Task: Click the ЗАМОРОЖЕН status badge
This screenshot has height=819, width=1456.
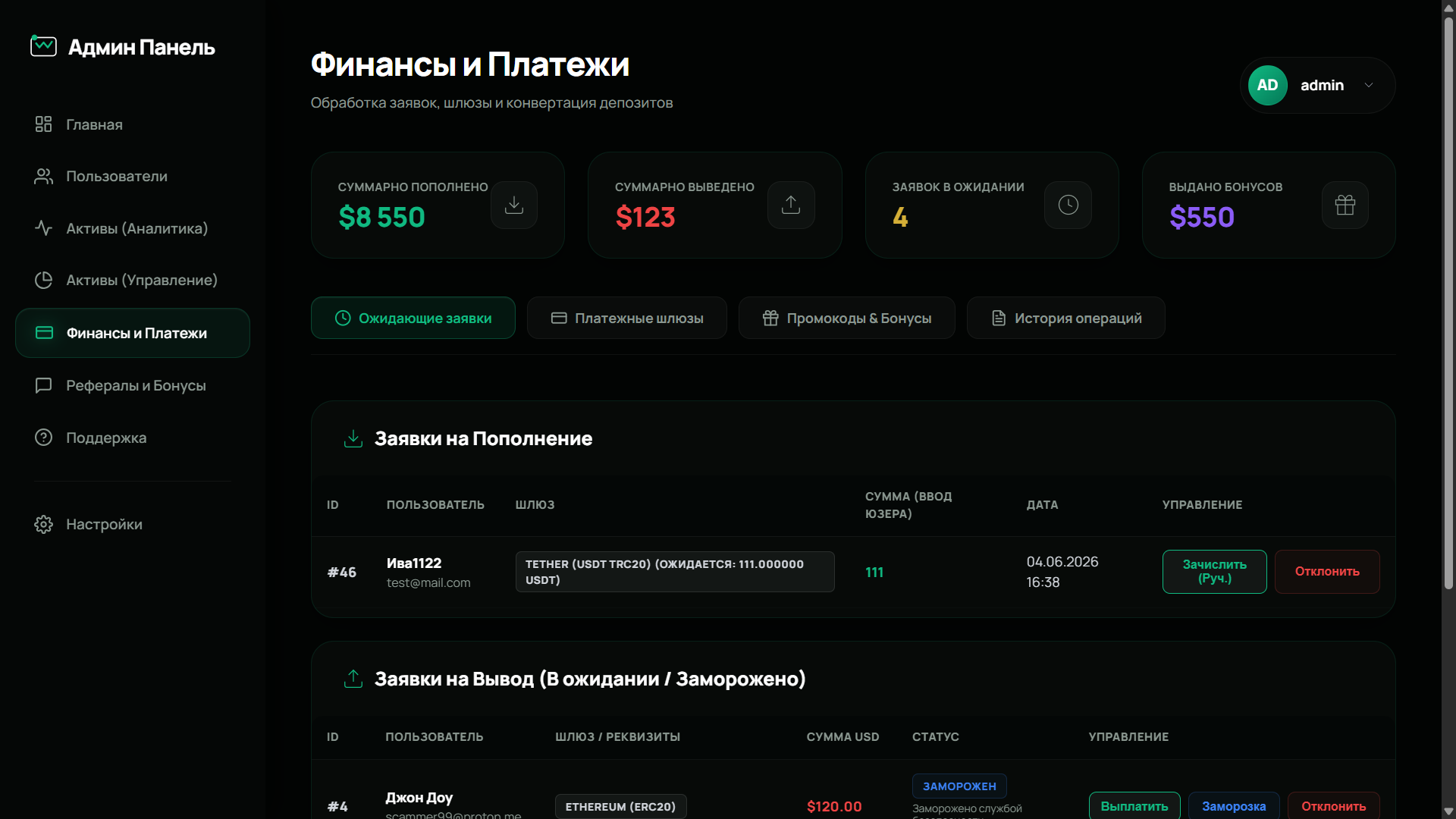Action: (959, 786)
